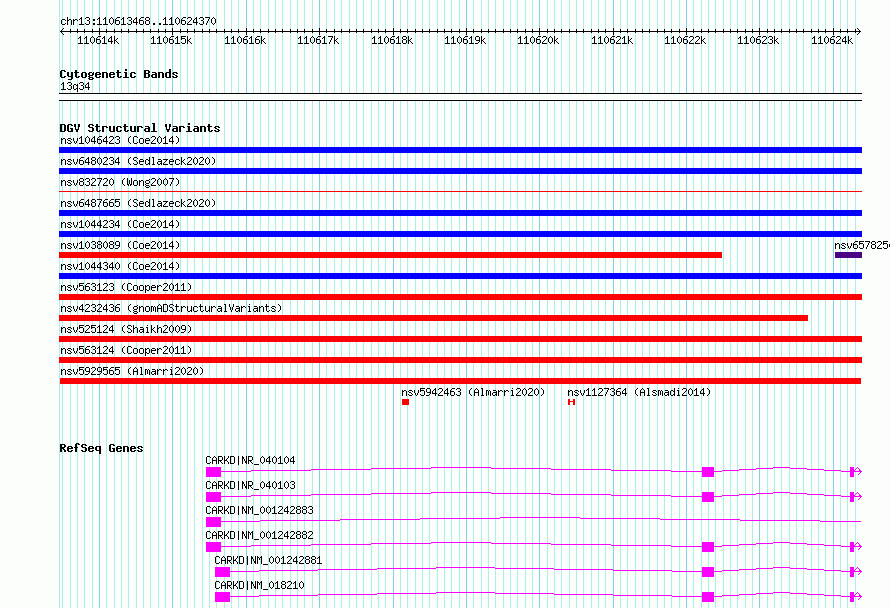Click the nsv6480234 (Sedlazeck2020) variant bar

pos(460,171)
